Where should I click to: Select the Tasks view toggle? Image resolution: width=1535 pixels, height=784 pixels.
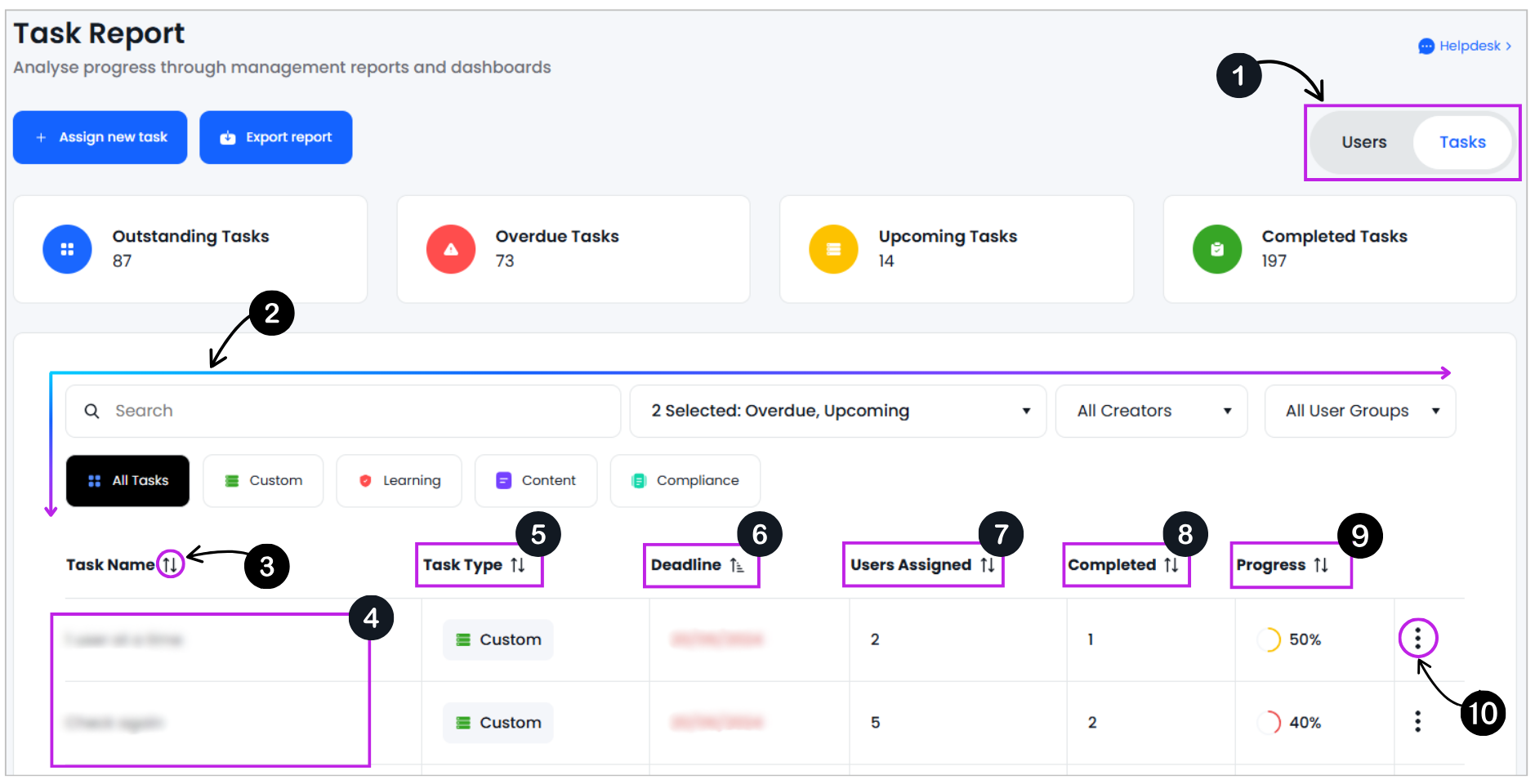1462,141
